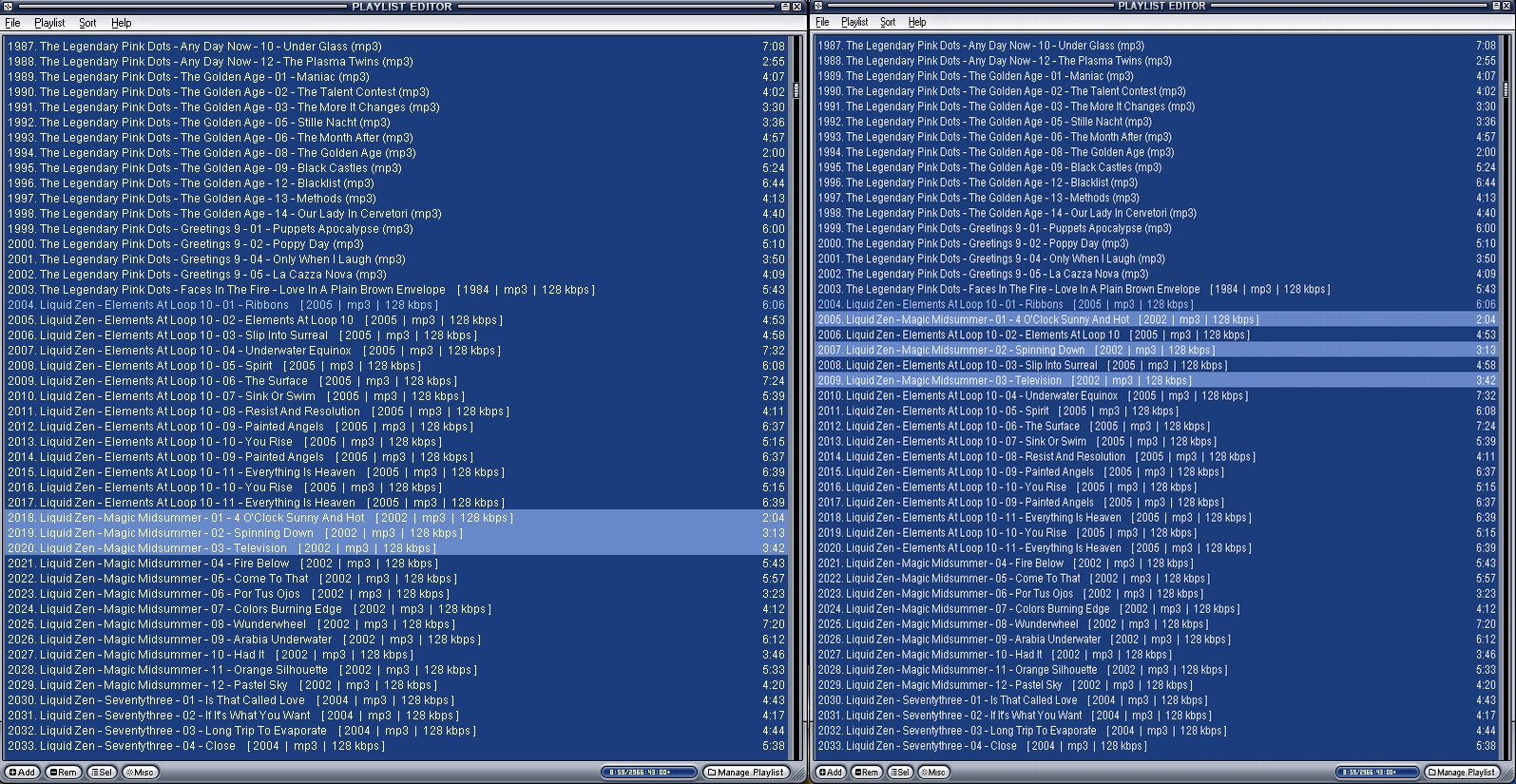
Task: Click the Add button in left playlist window
Action: point(22,772)
